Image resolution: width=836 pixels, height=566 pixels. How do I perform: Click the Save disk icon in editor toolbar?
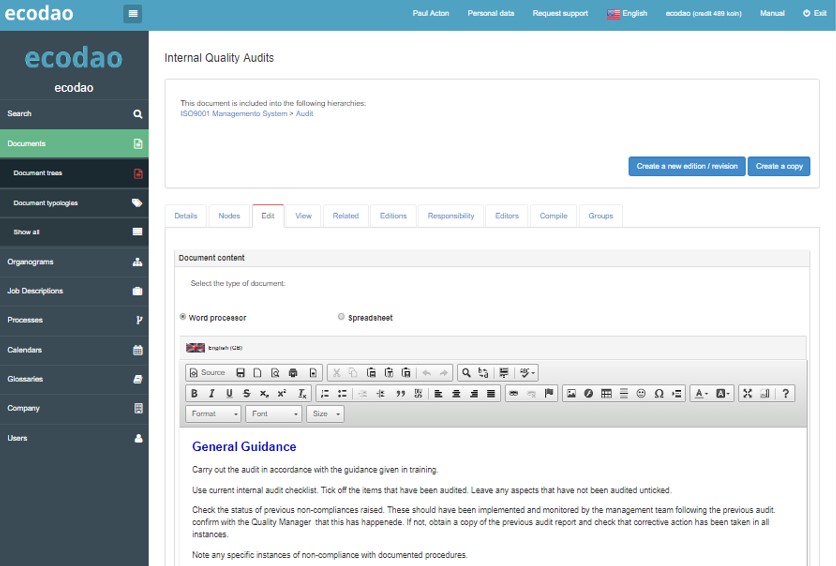pos(240,373)
